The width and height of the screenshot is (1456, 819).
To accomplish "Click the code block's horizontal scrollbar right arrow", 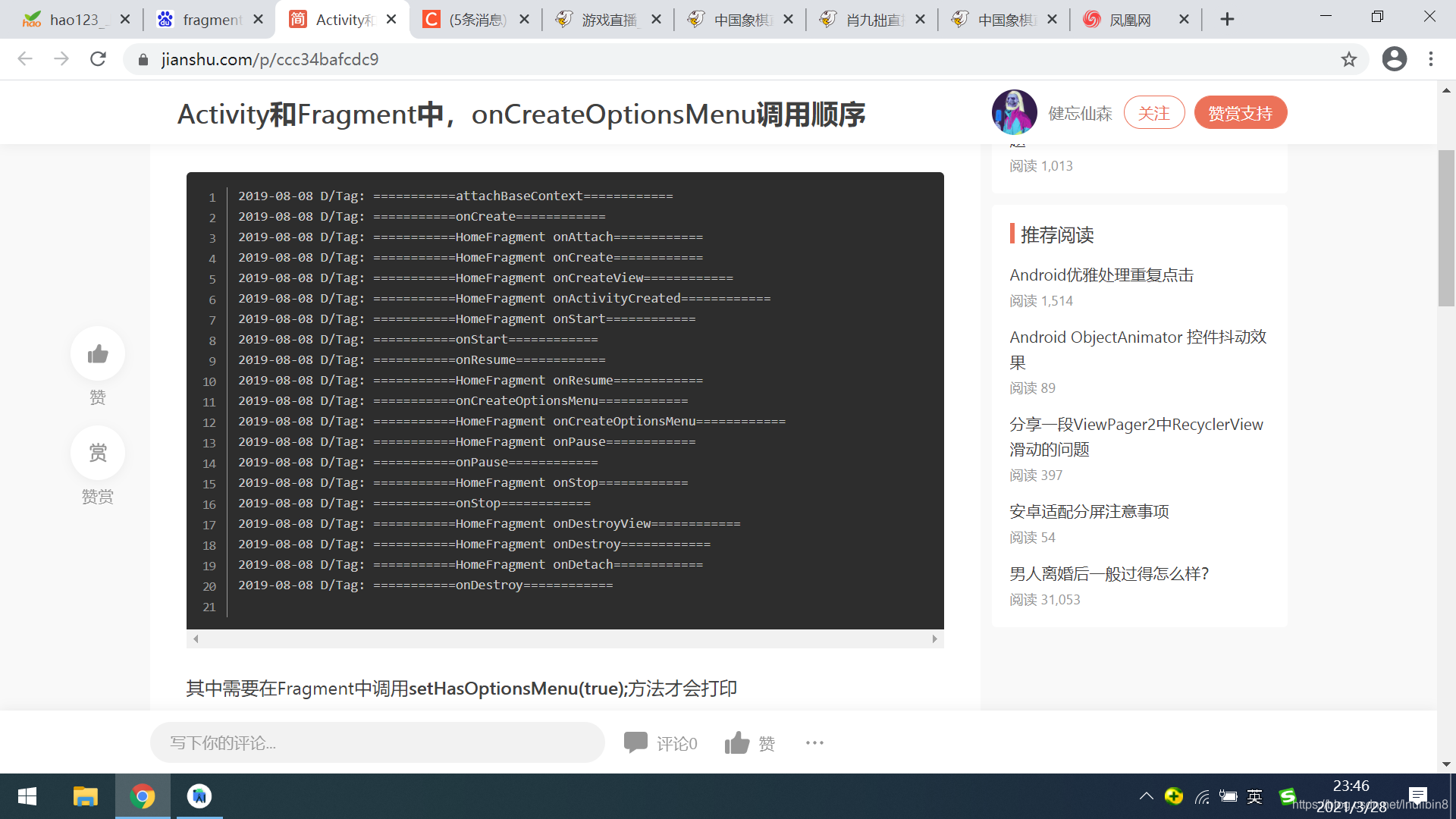I will [x=934, y=639].
